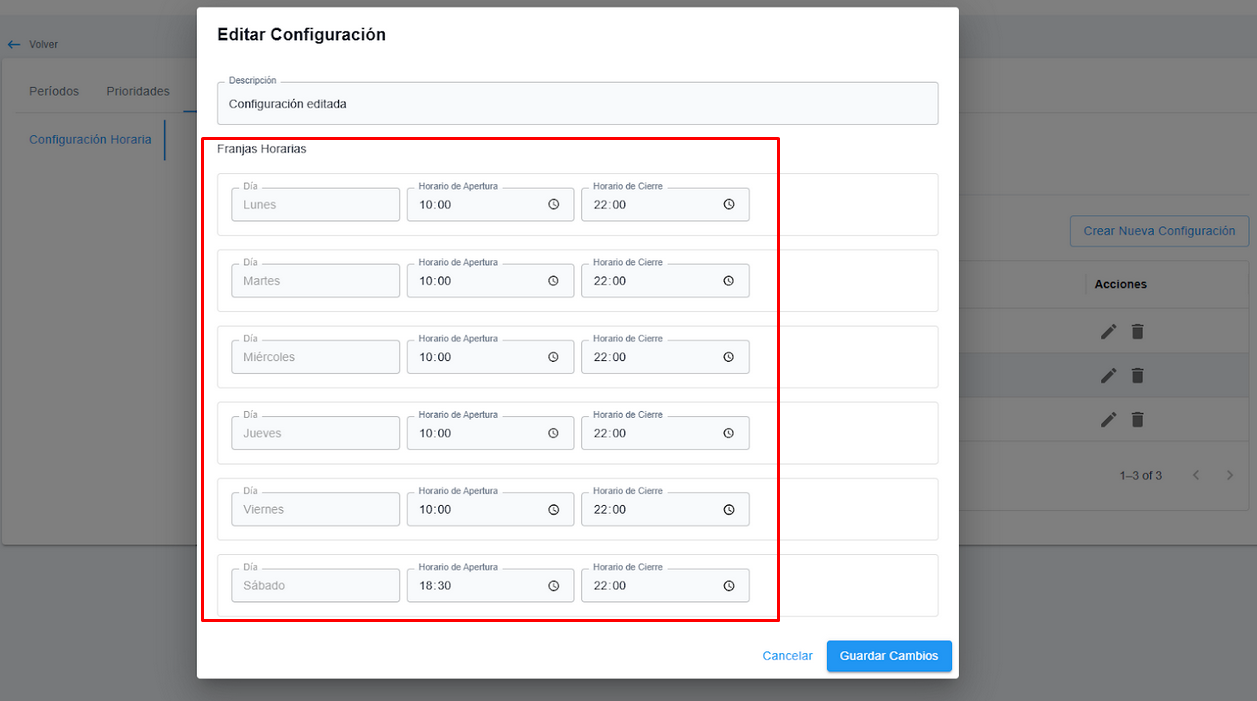Viewport: 1257px width, 701px height.
Task: Click the disabled Sábado day field
Action: tap(315, 585)
